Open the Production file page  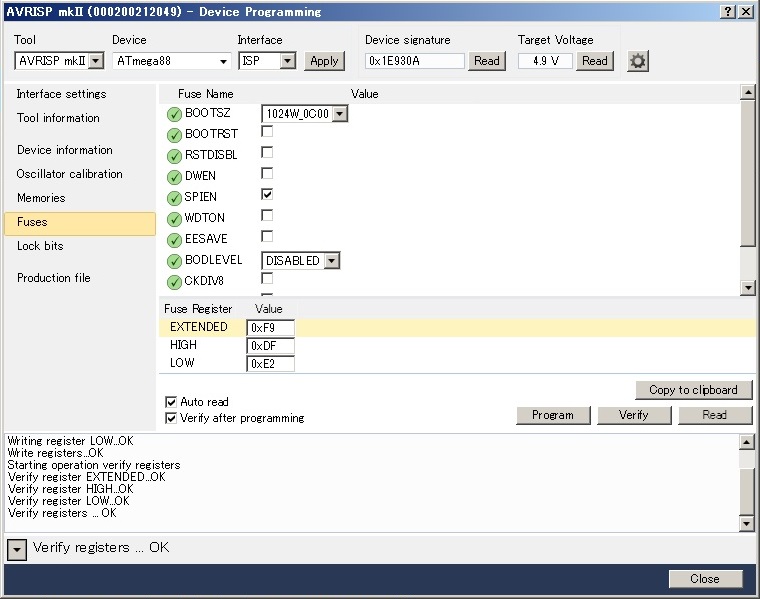54,278
